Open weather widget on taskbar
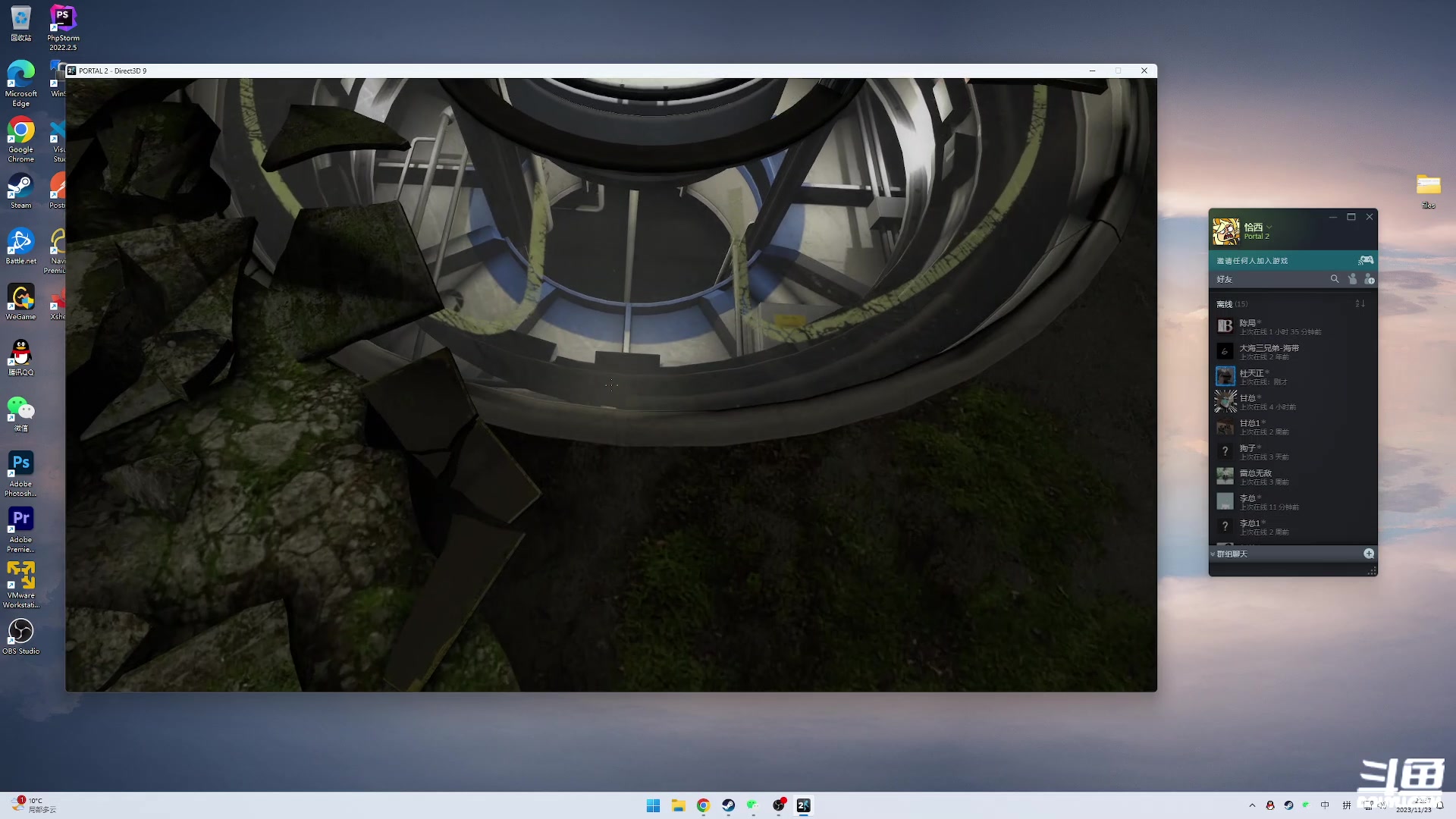The width and height of the screenshot is (1456, 819). (x=33, y=805)
